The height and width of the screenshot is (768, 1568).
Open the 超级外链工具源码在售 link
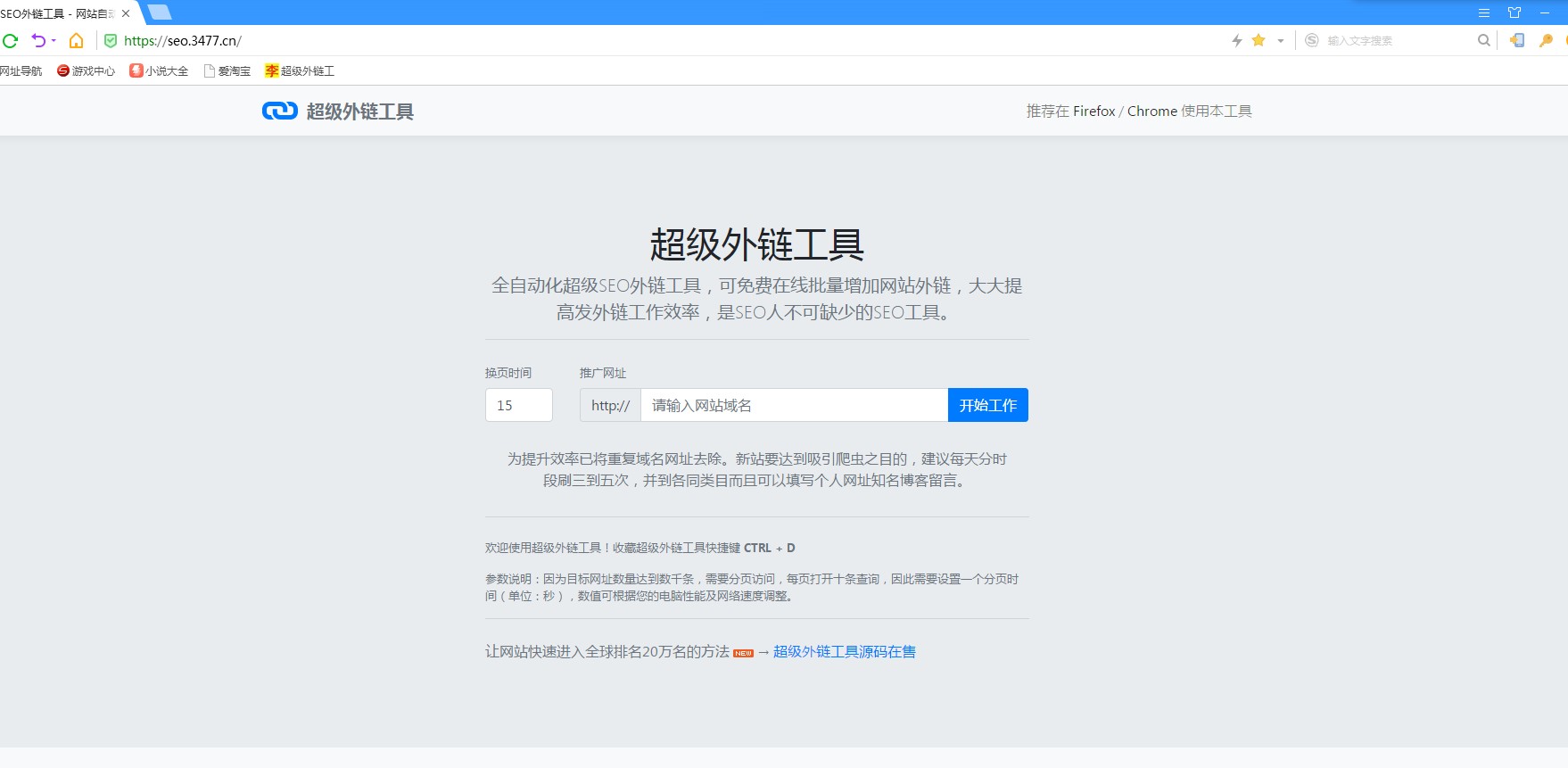[844, 651]
